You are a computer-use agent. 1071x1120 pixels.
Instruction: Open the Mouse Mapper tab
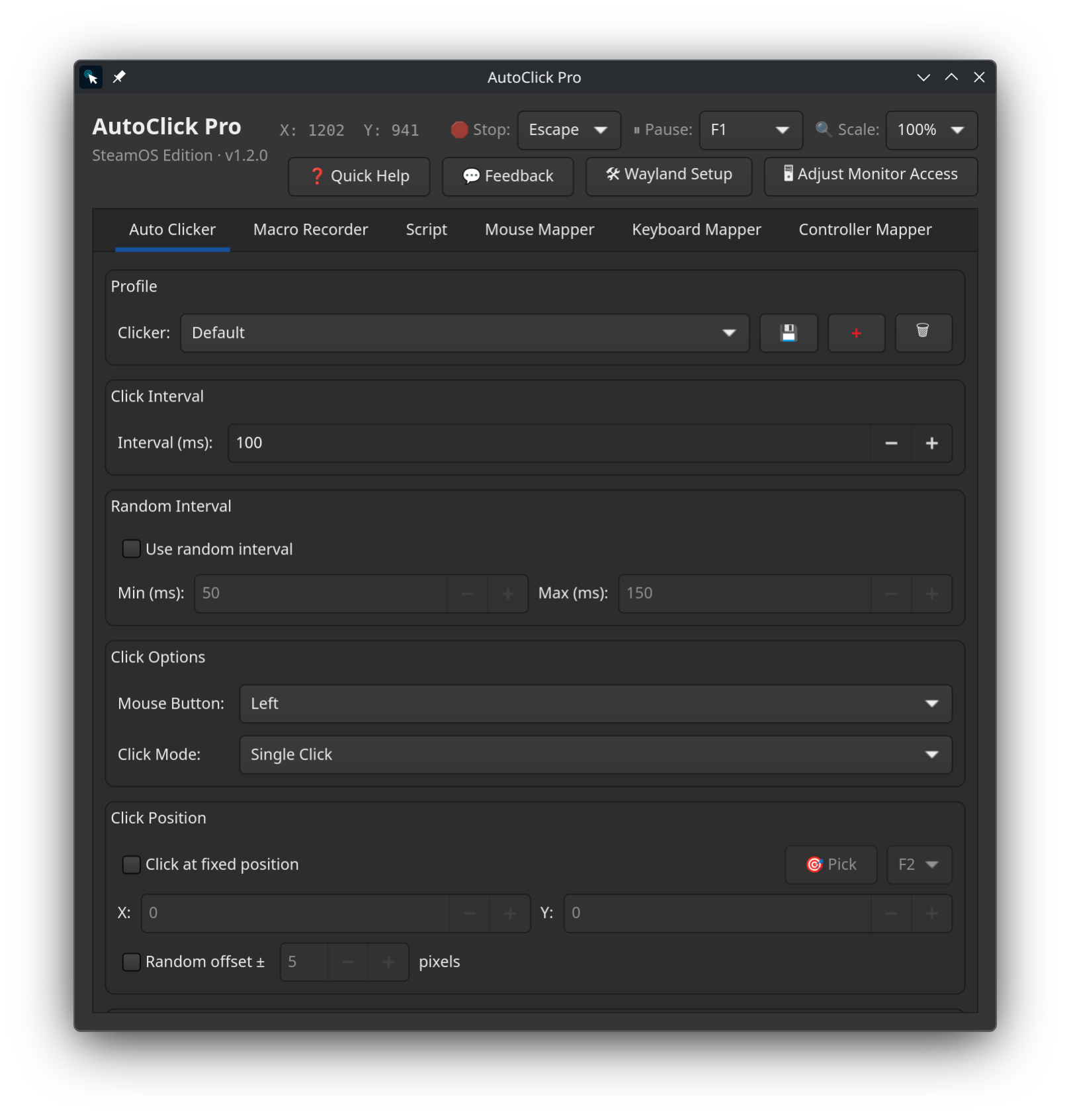pyautogui.click(x=539, y=230)
